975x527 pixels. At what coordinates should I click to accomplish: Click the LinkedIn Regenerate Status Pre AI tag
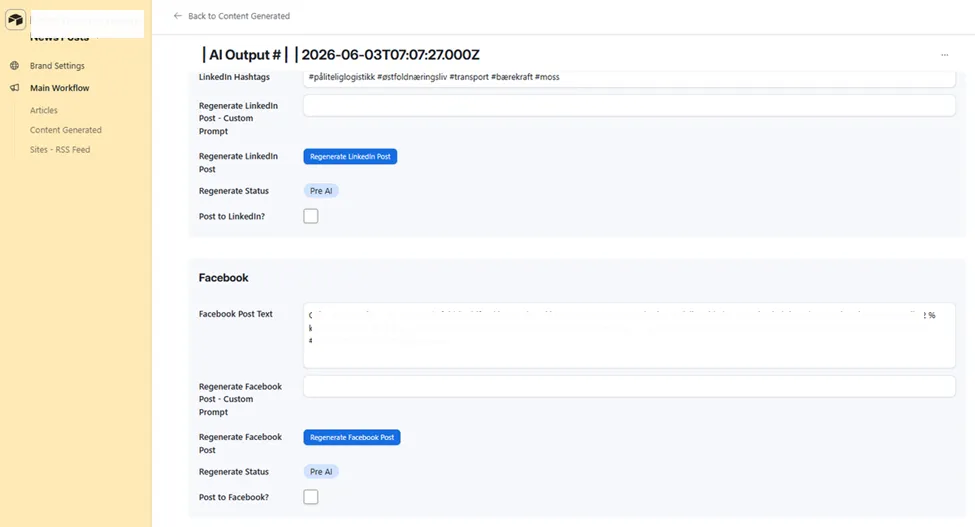(321, 191)
